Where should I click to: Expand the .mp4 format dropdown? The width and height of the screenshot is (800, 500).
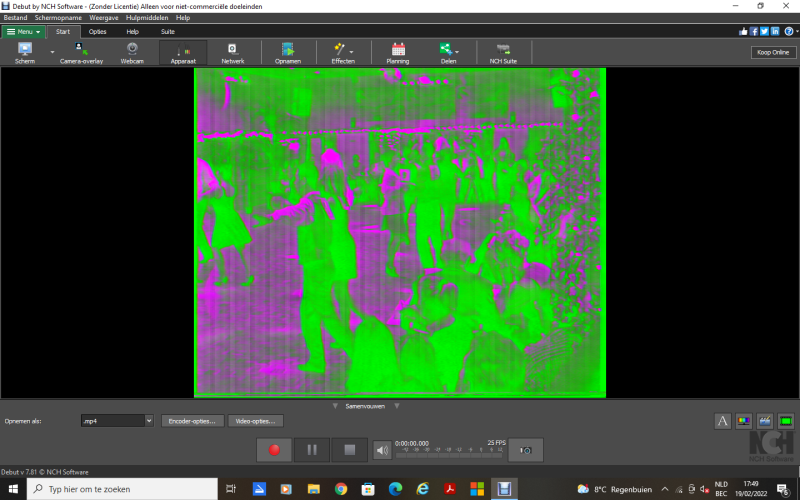149,421
